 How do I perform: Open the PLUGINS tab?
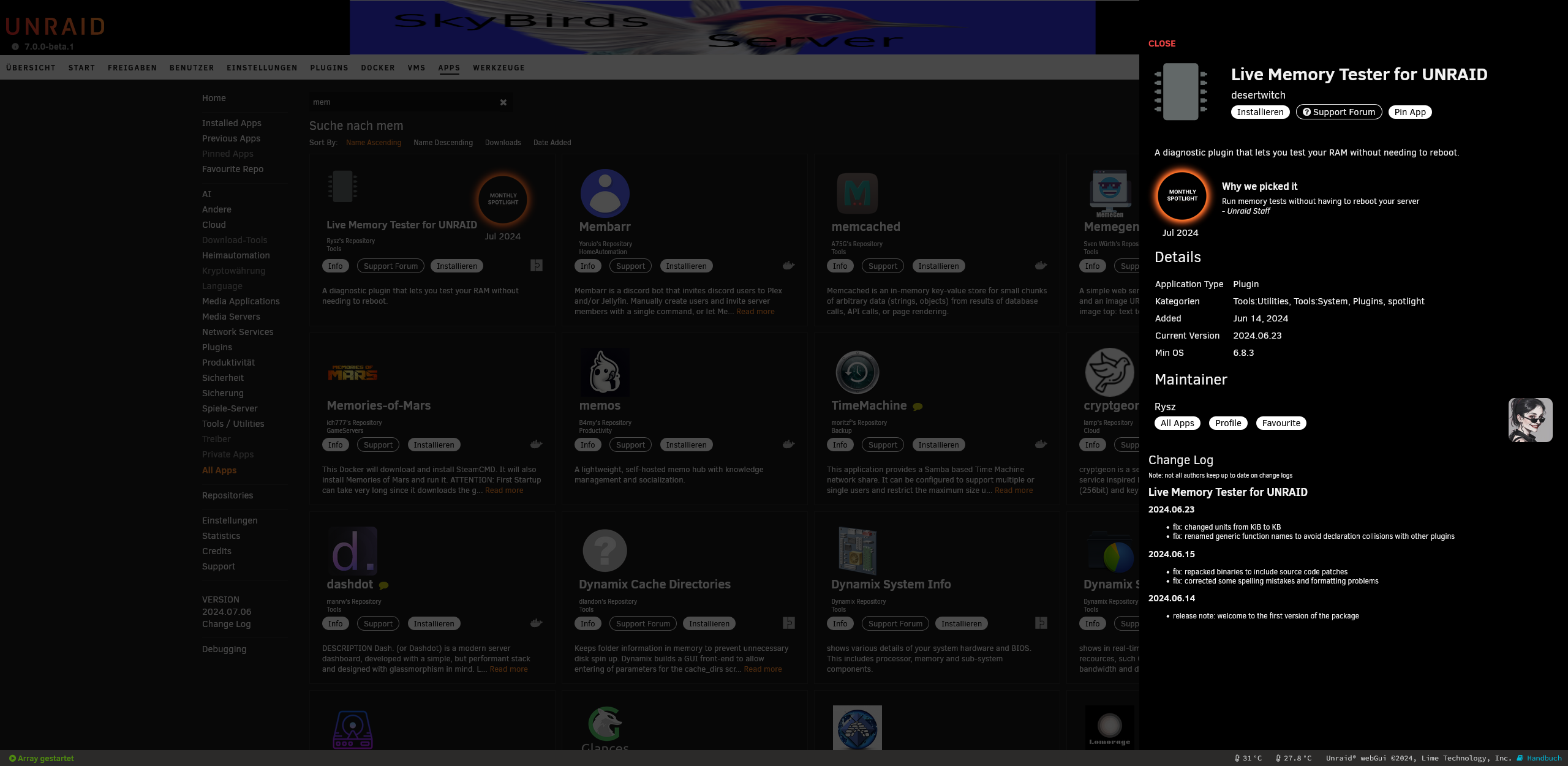pyautogui.click(x=329, y=68)
